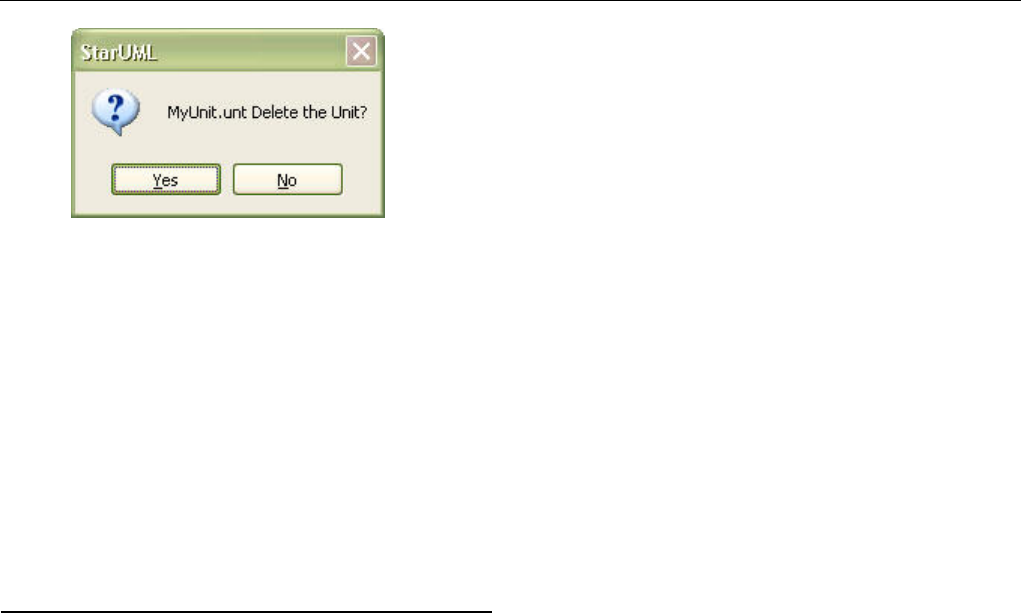
Task: Click the horizontal rule line at page bottom
Action: [x=246, y=611]
